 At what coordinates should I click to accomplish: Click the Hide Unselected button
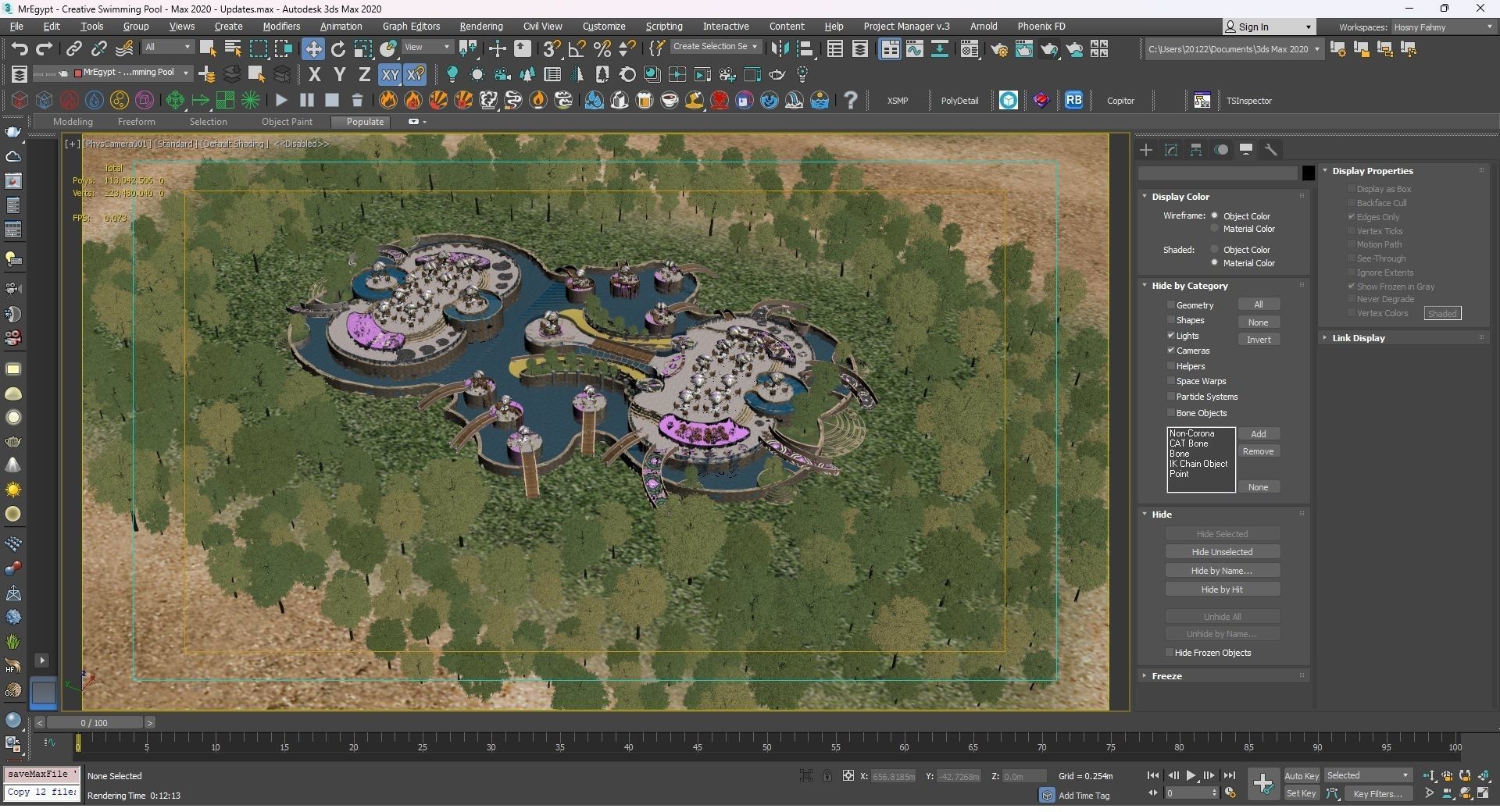(1222, 552)
